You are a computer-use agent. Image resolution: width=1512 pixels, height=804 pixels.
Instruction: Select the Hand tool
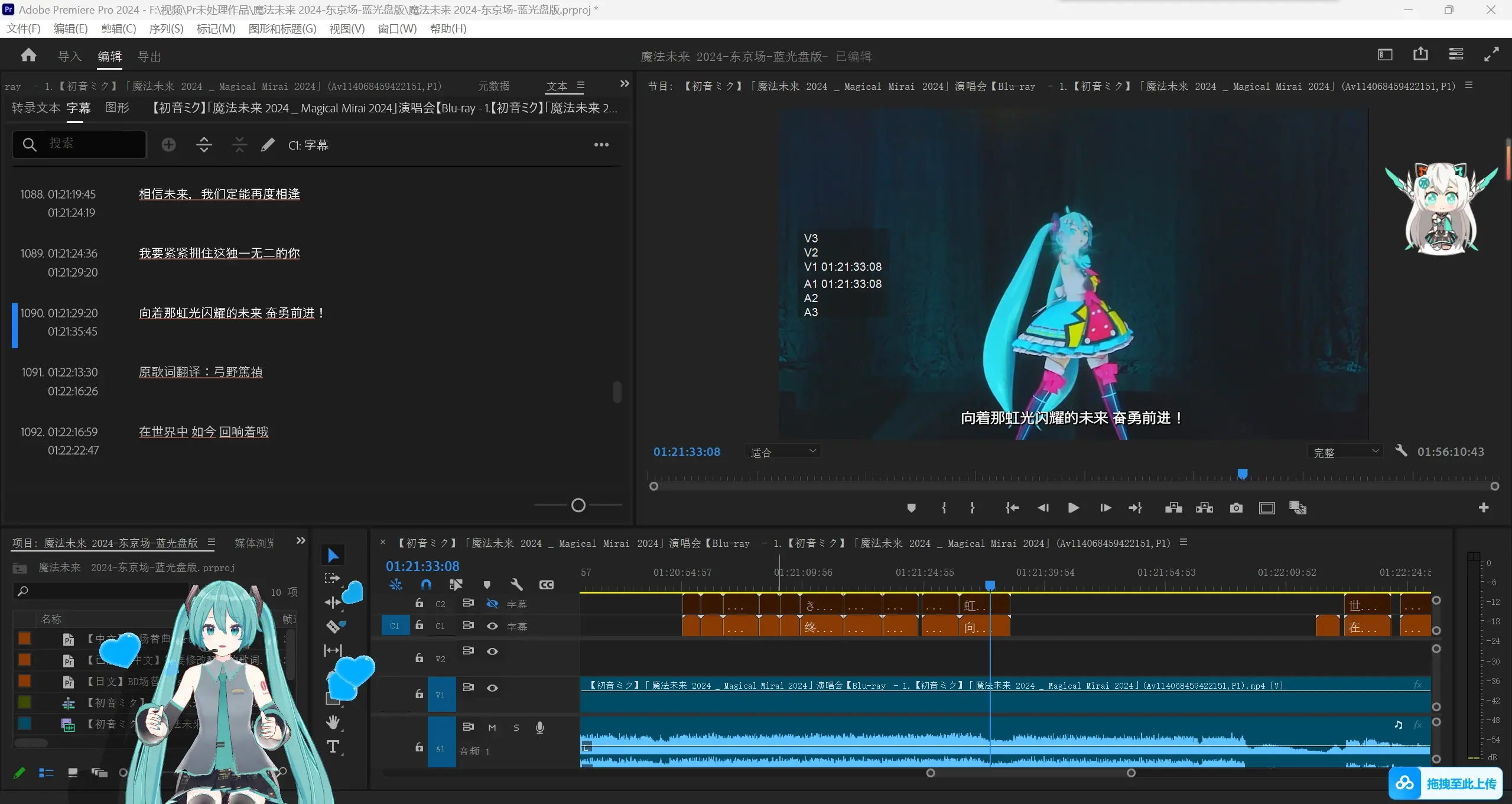(x=333, y=722)
